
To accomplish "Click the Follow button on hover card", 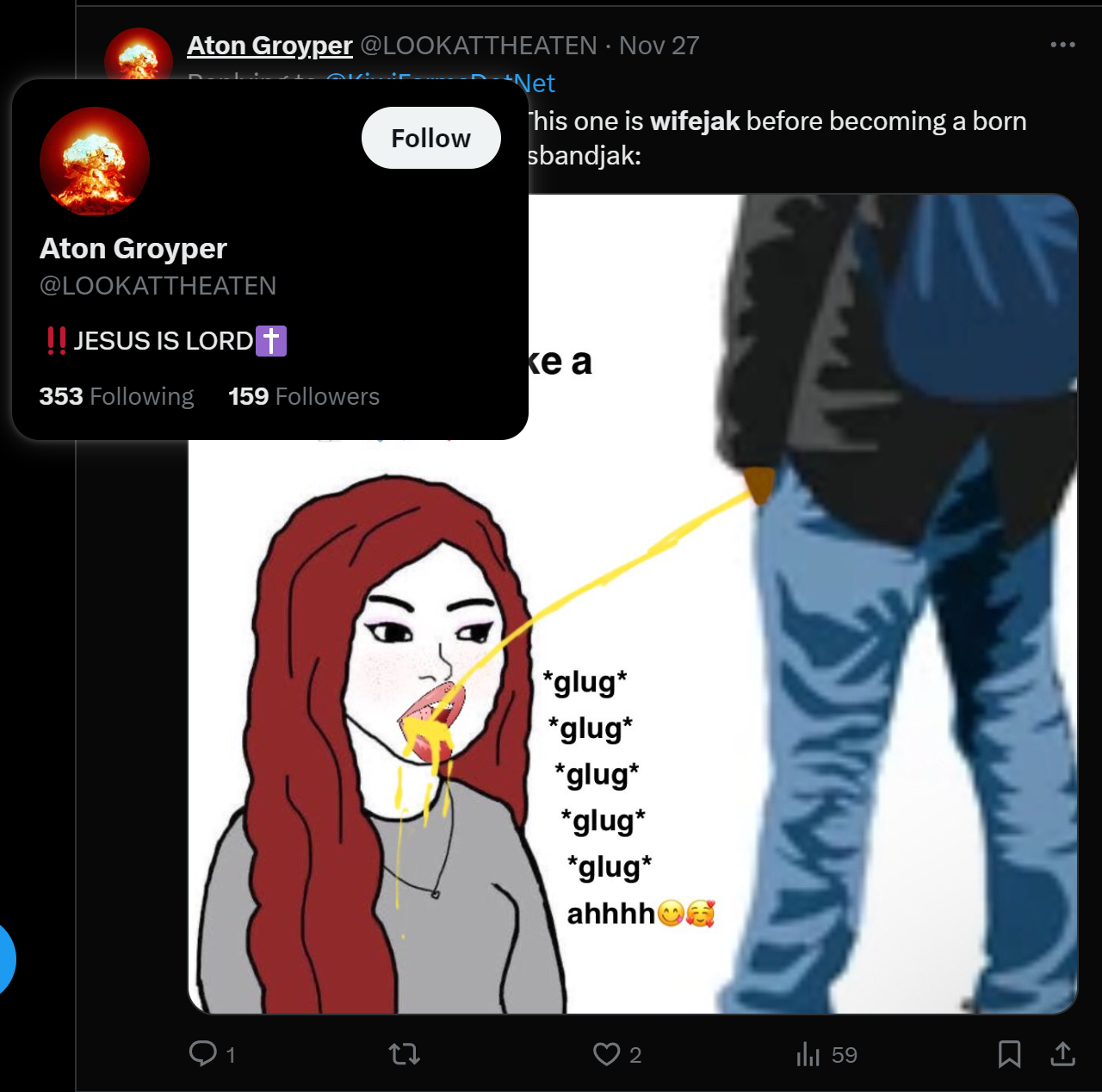I will [430, 138].
